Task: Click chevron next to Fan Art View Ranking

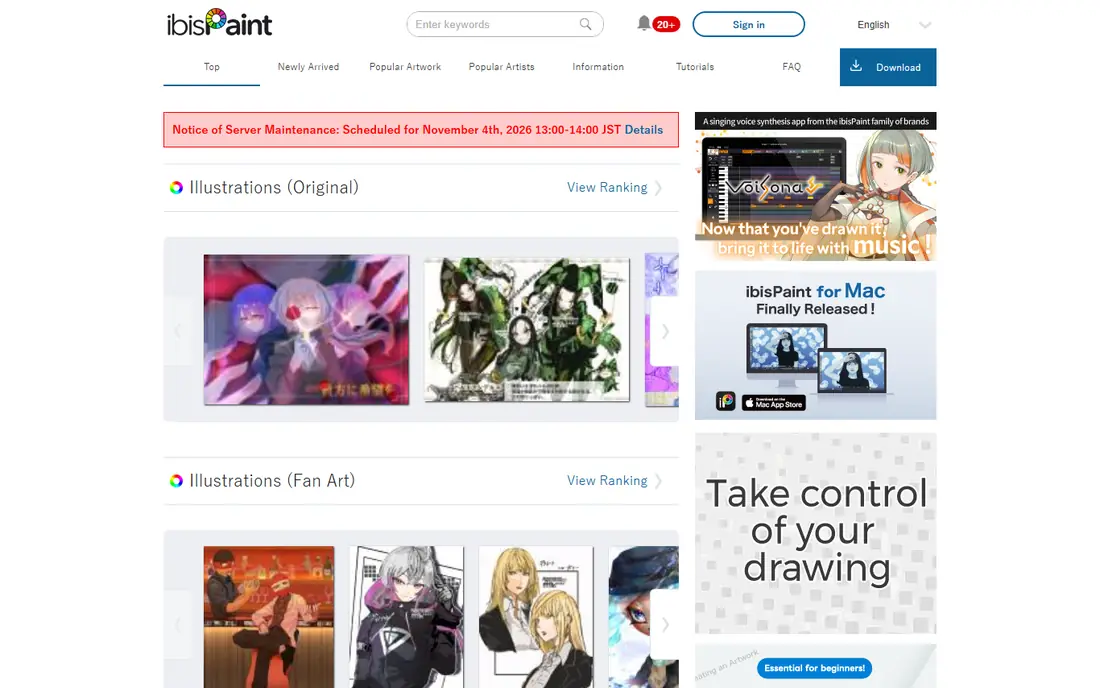Action: click(658, 481)
